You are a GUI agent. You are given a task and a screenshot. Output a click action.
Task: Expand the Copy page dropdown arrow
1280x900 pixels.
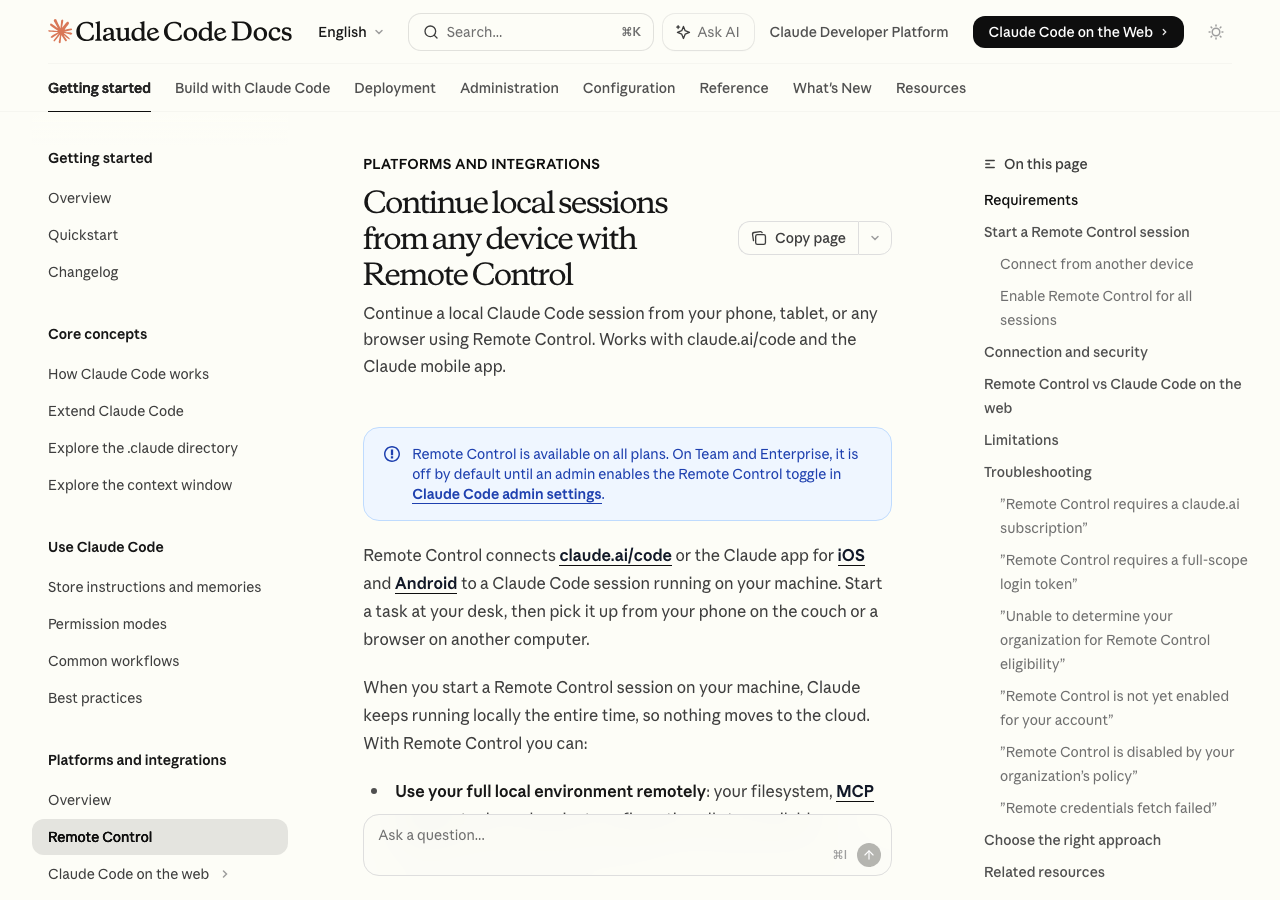[x=875, y=238]
